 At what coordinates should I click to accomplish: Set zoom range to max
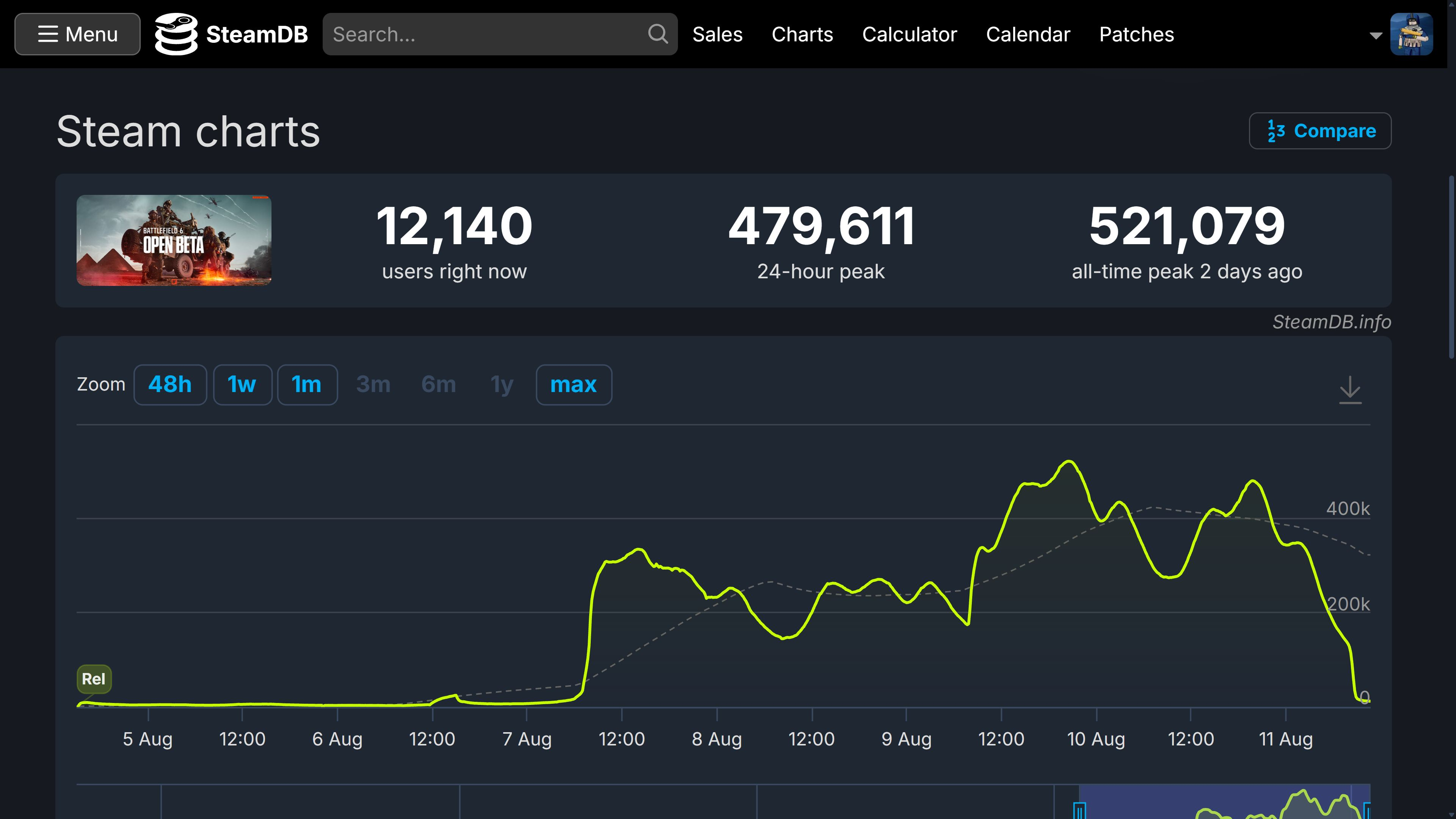pos(573,385)
